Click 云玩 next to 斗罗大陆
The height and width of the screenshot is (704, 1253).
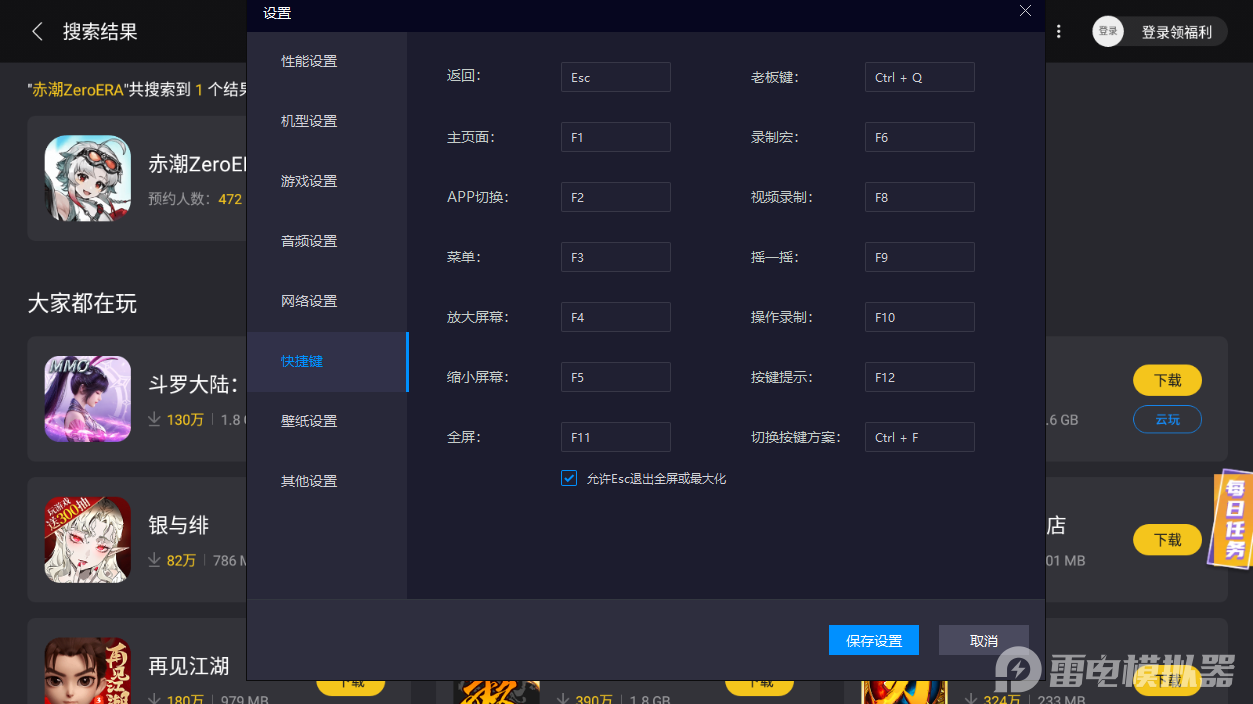1167,419
